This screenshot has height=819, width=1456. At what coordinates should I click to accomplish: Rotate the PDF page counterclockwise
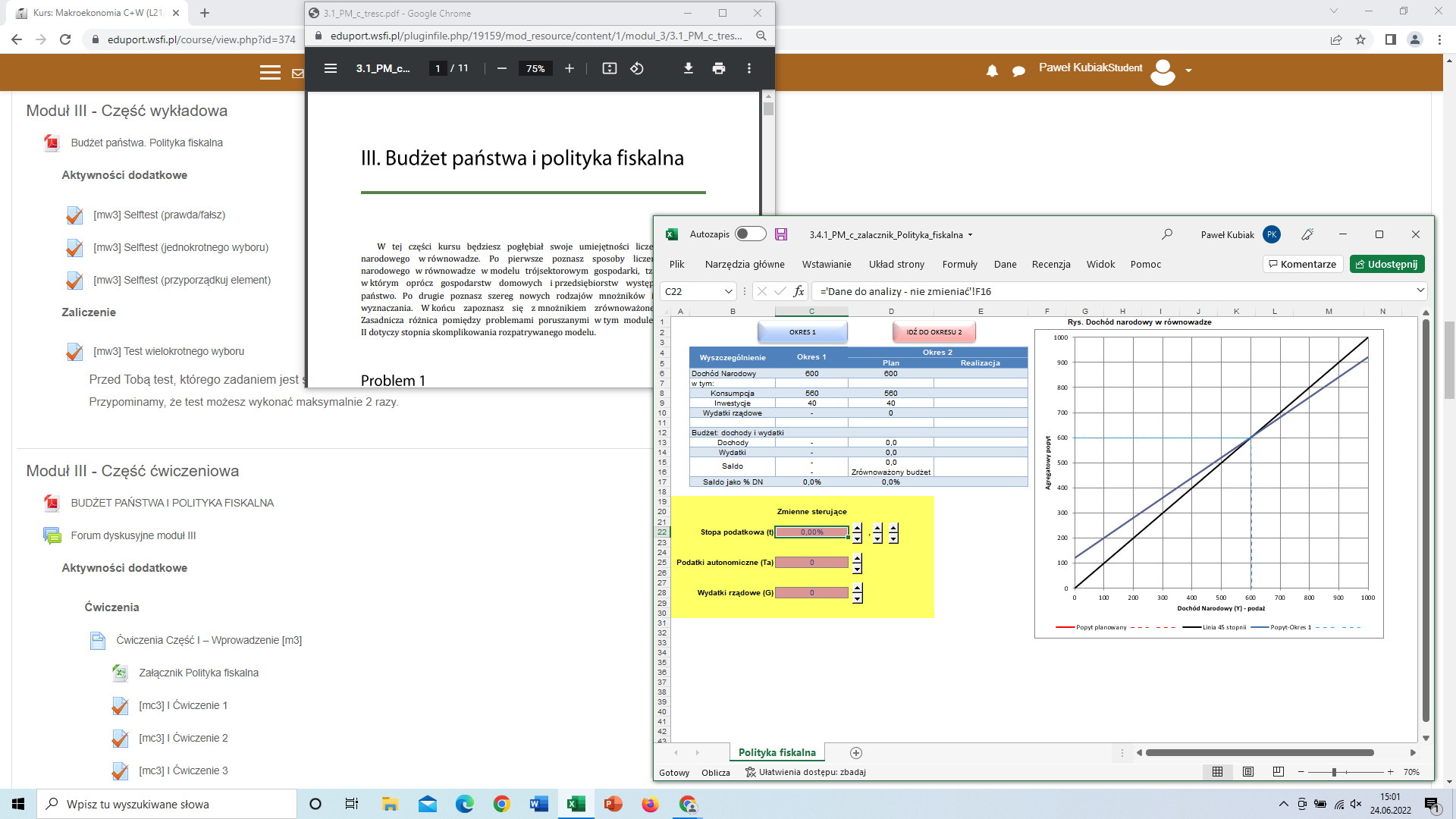637,68
